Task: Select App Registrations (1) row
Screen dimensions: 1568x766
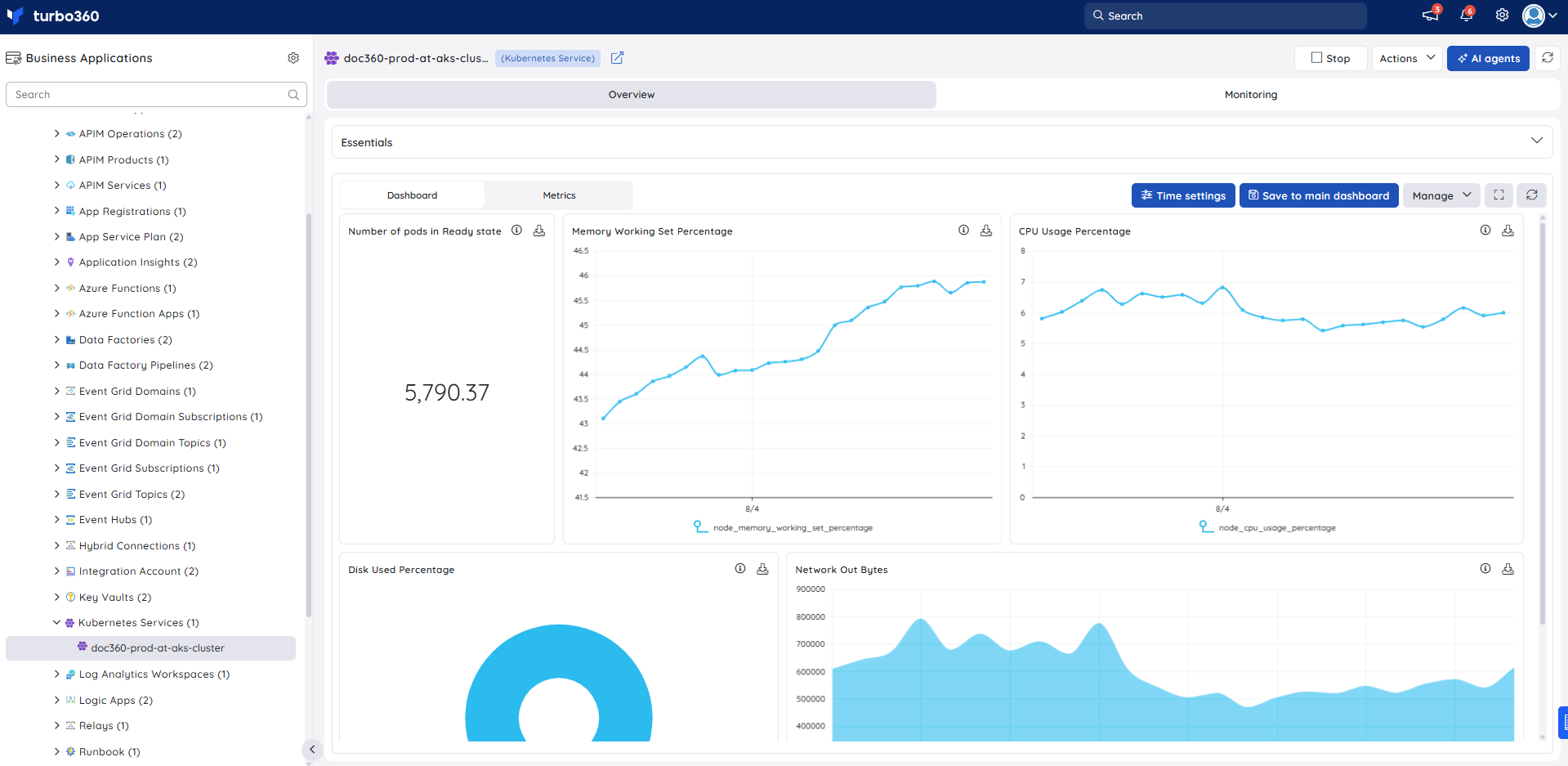Action: (132, 211)
